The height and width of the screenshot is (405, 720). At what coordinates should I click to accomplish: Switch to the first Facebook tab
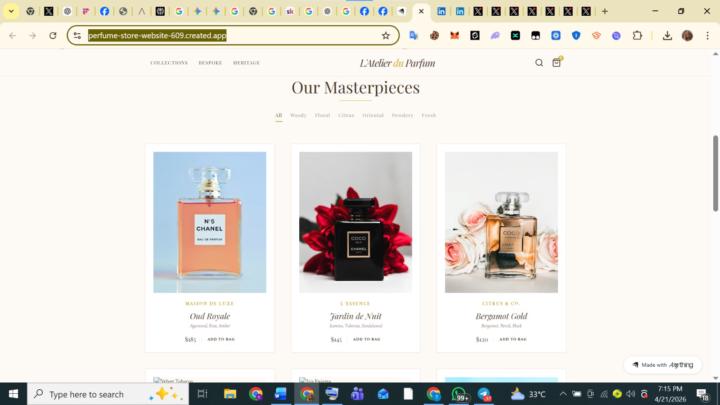[x=104, y=11]
